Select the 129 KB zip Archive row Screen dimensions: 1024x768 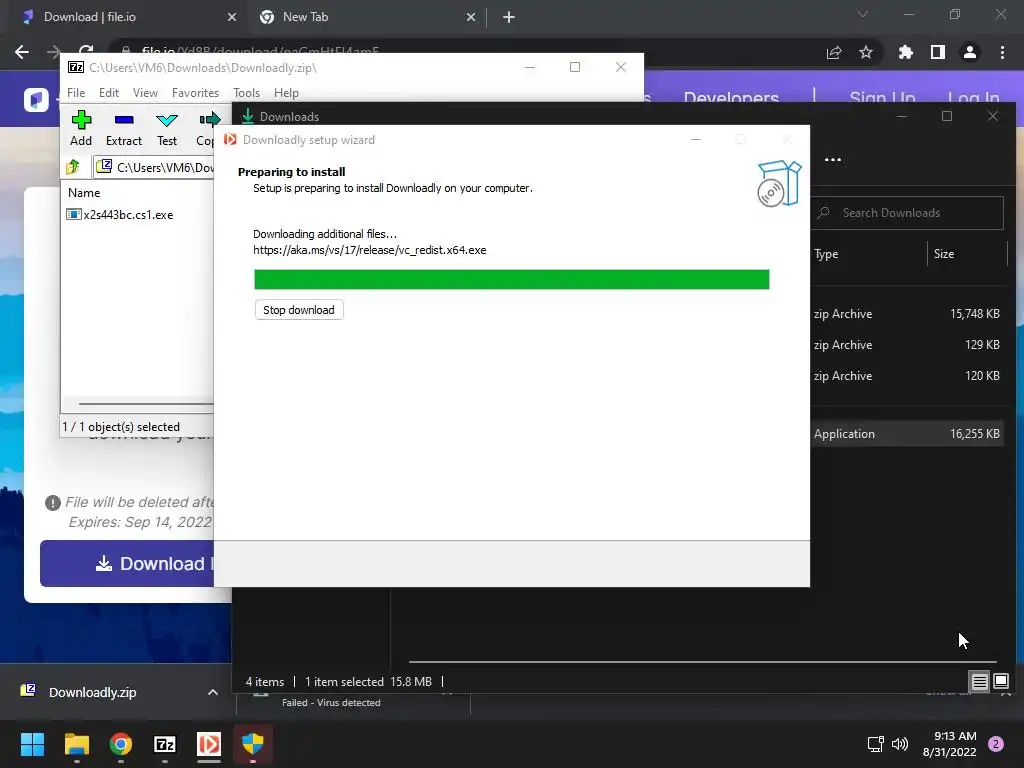[910, 345]
